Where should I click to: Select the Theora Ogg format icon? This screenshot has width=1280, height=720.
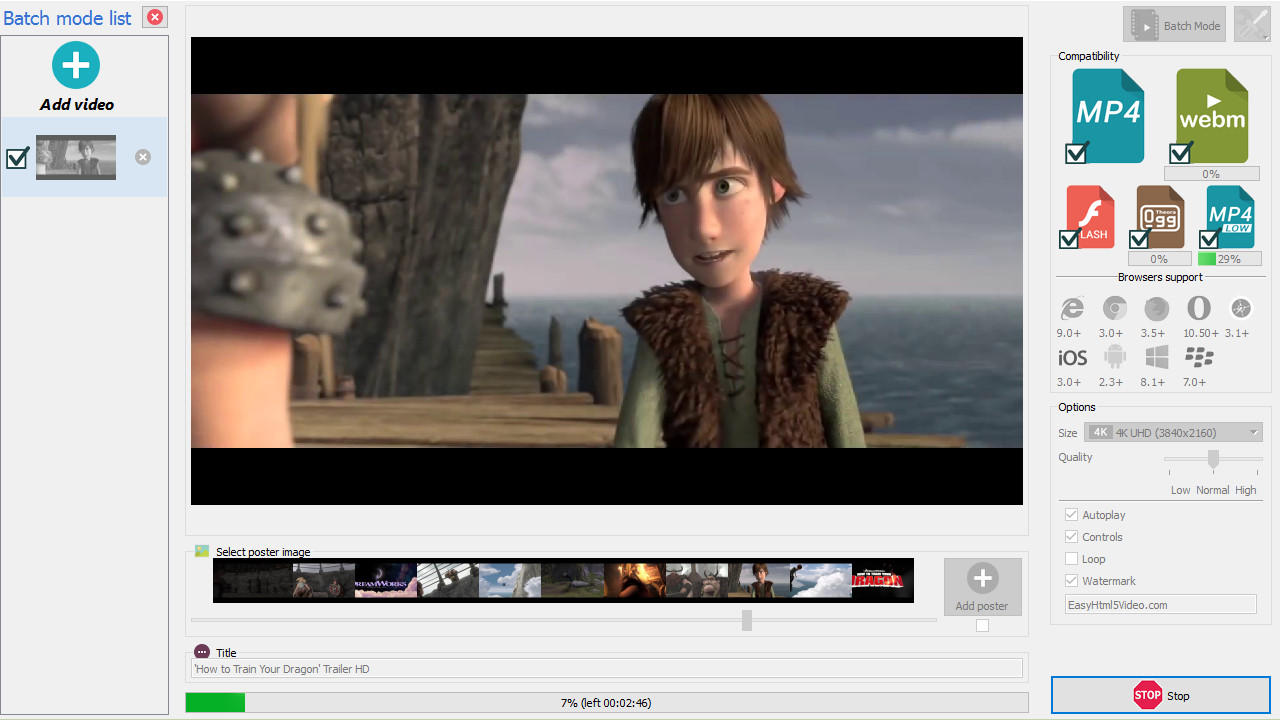pyautogui.click(x=1160, y=216)
